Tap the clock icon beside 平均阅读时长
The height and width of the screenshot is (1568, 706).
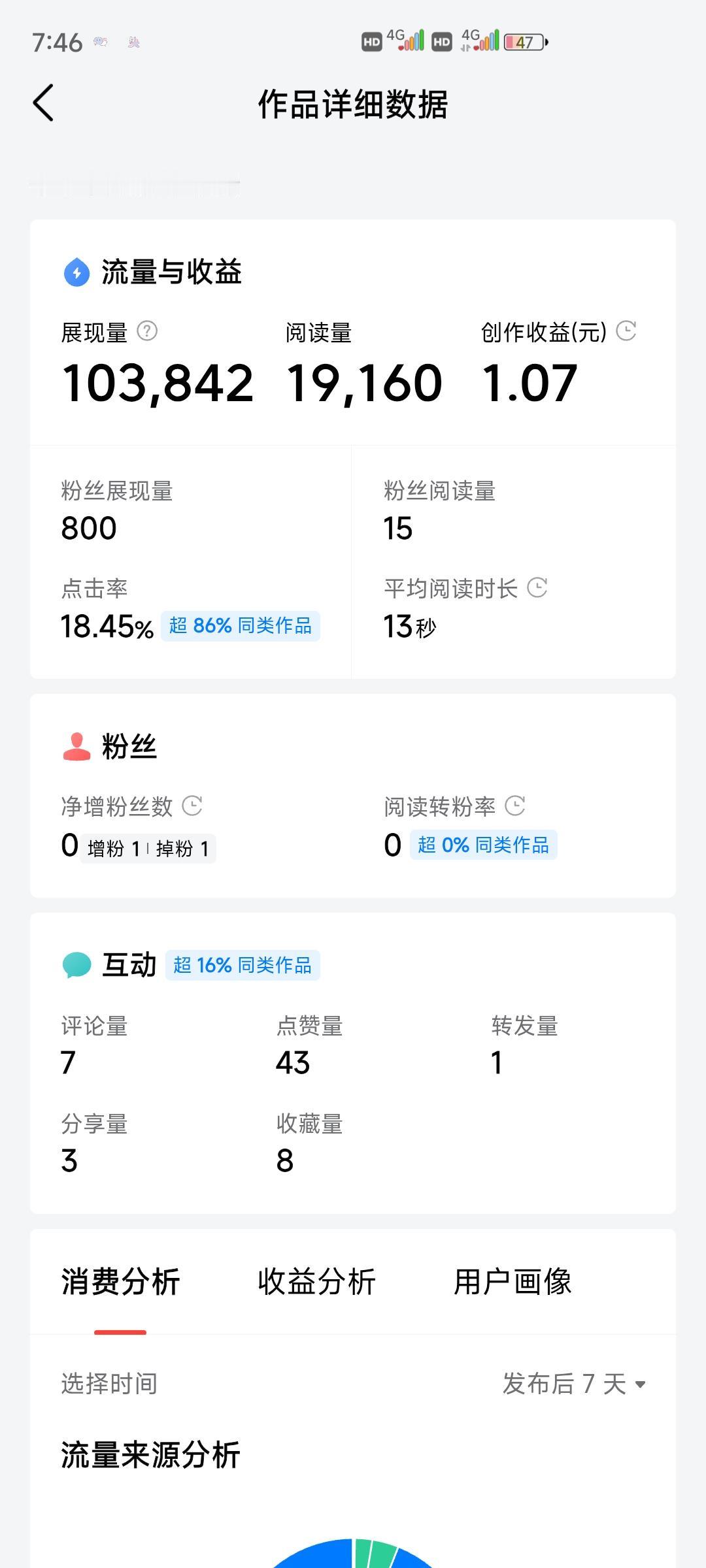coord(537,587)
